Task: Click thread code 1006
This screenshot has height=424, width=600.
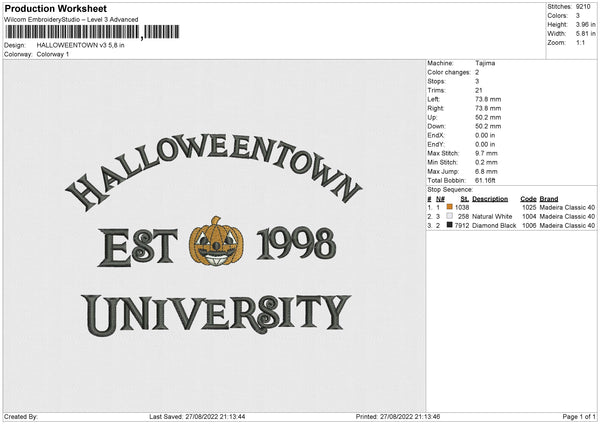Action: (x=529, y=226)
